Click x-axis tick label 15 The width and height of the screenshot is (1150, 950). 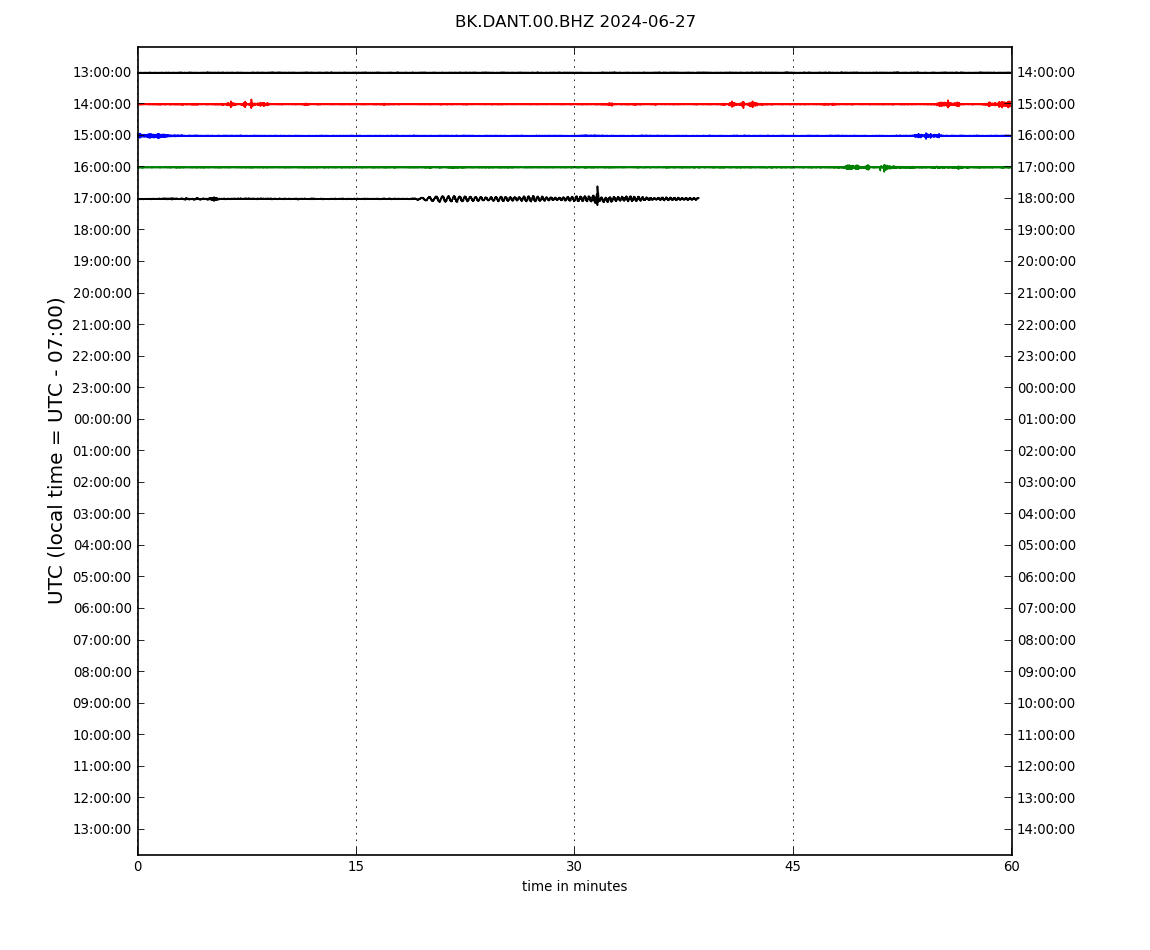(356, 866)
